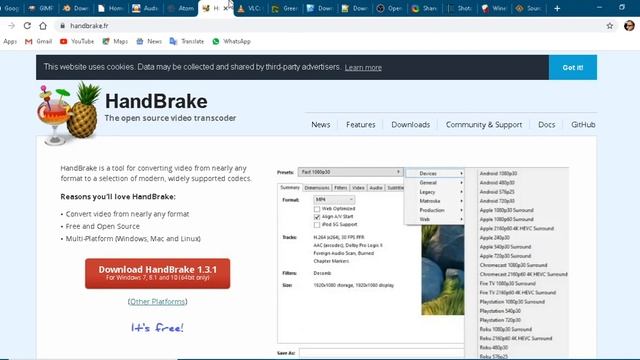Open the News navigation link
This screenshot has height=360, width=640.
coord(321,124)
